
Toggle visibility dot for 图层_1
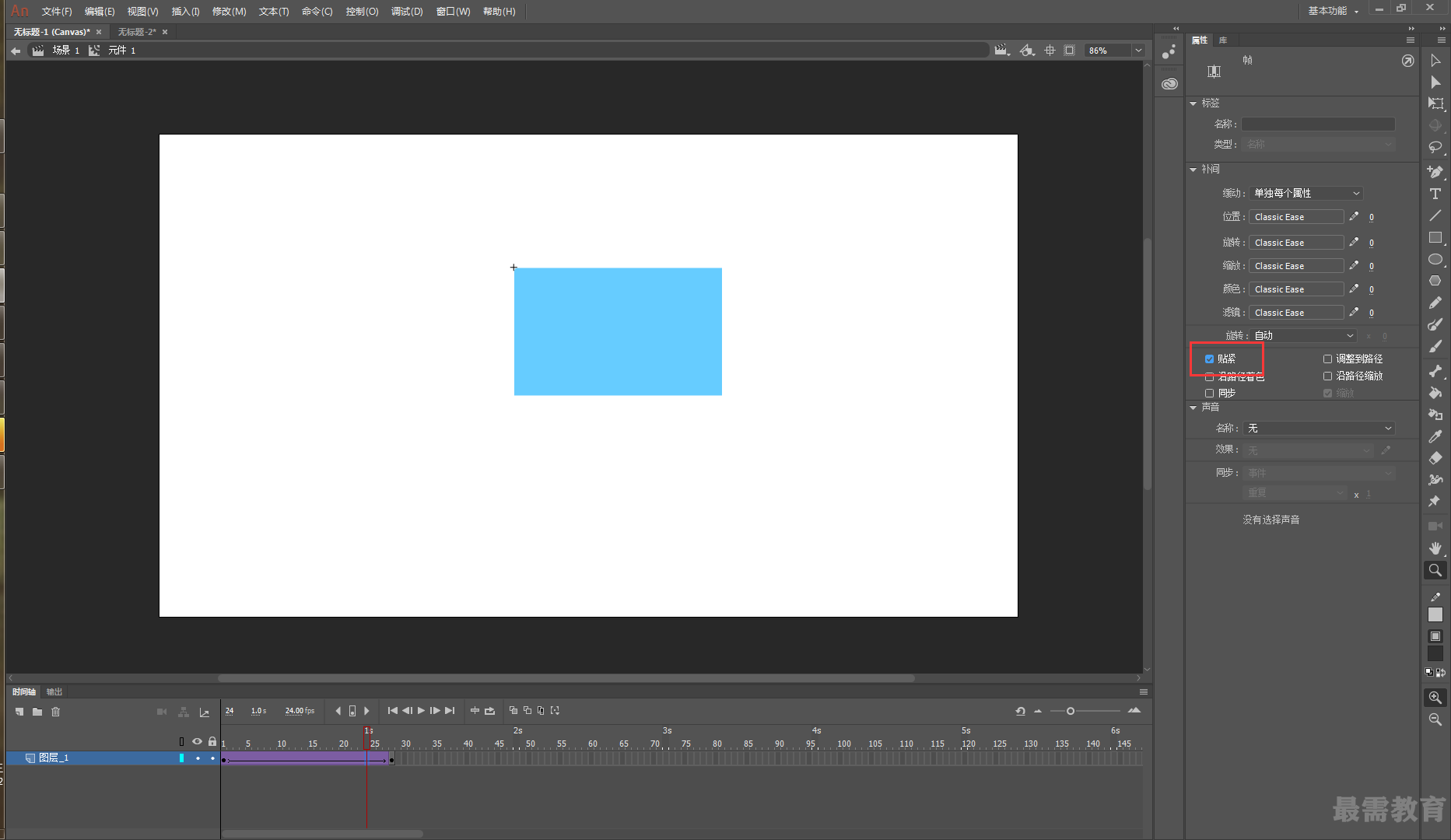click(x=198, y=758)
